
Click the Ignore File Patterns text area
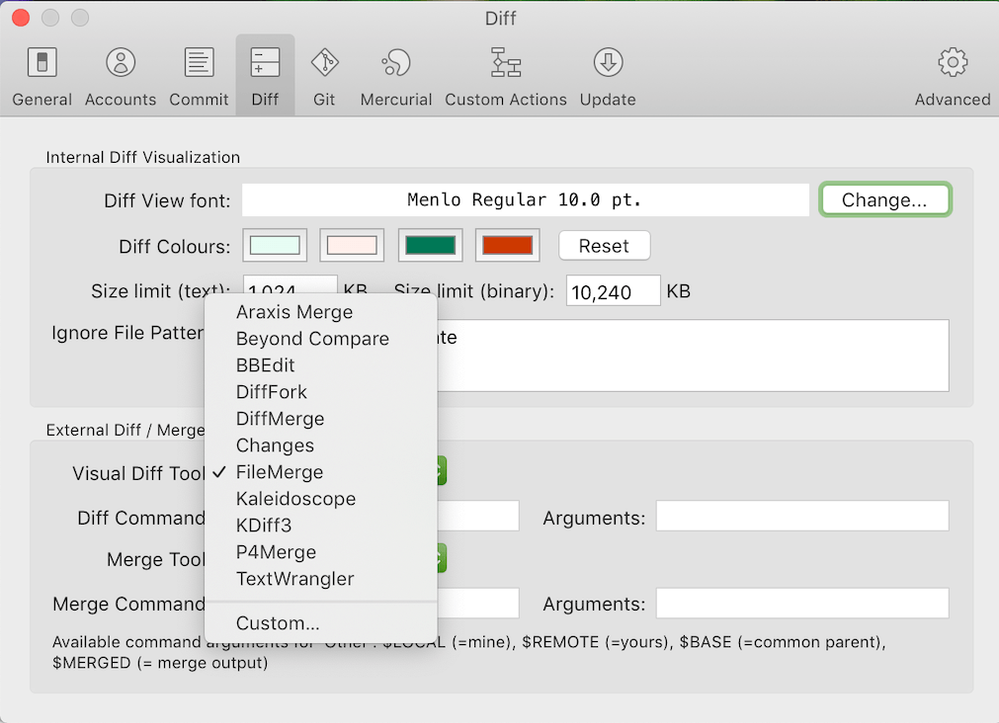(x=693, y=355)
